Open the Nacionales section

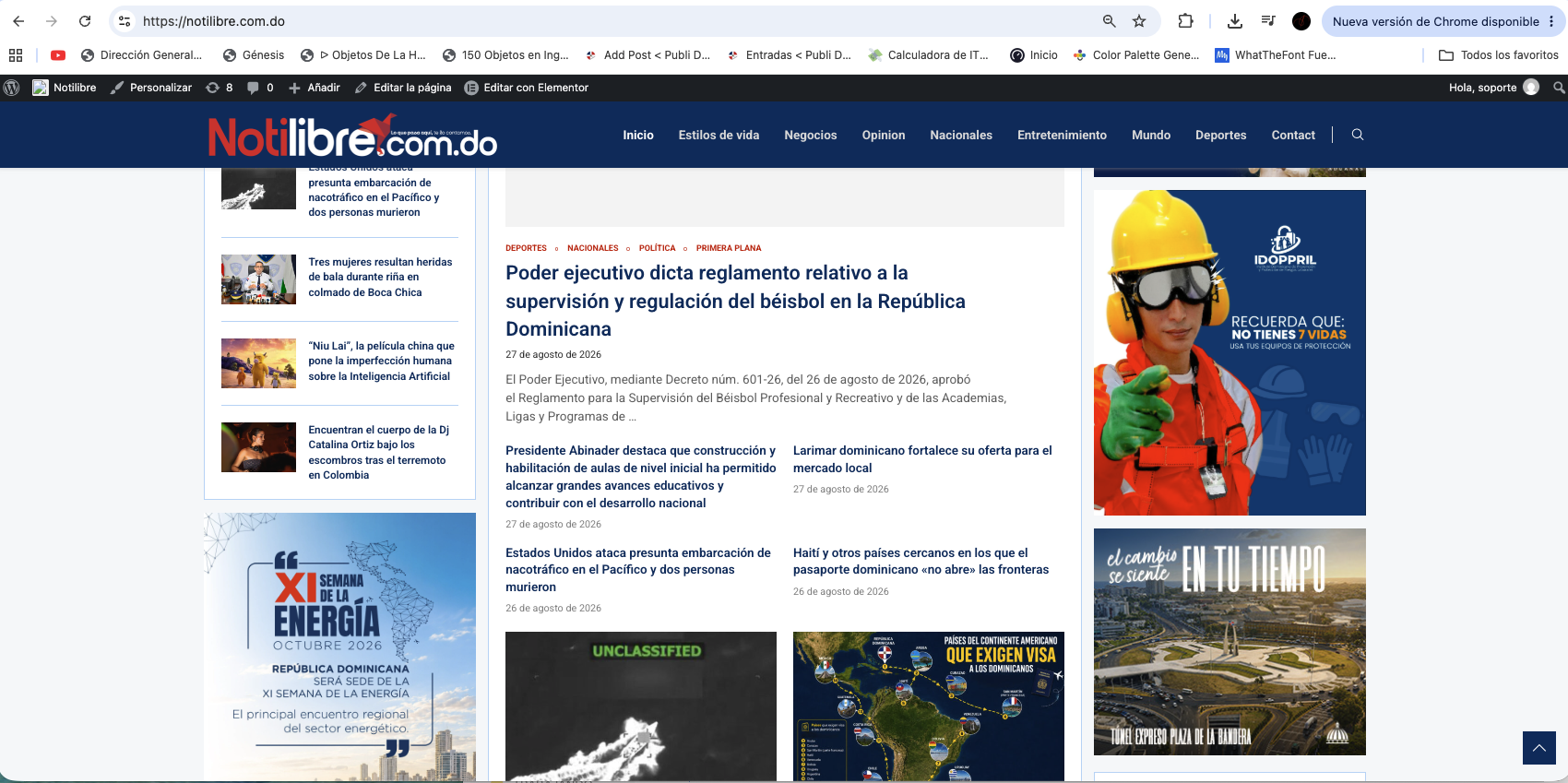coord(961,135)
